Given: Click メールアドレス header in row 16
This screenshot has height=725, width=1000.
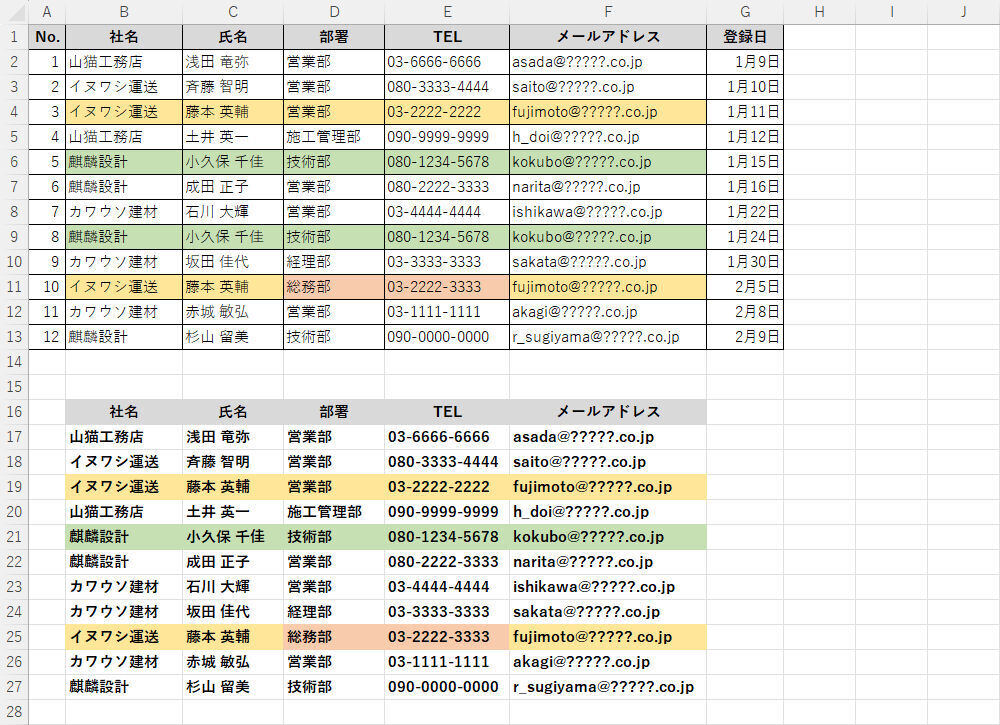Looking at the screenshot, I should click(x=608, y=412).
